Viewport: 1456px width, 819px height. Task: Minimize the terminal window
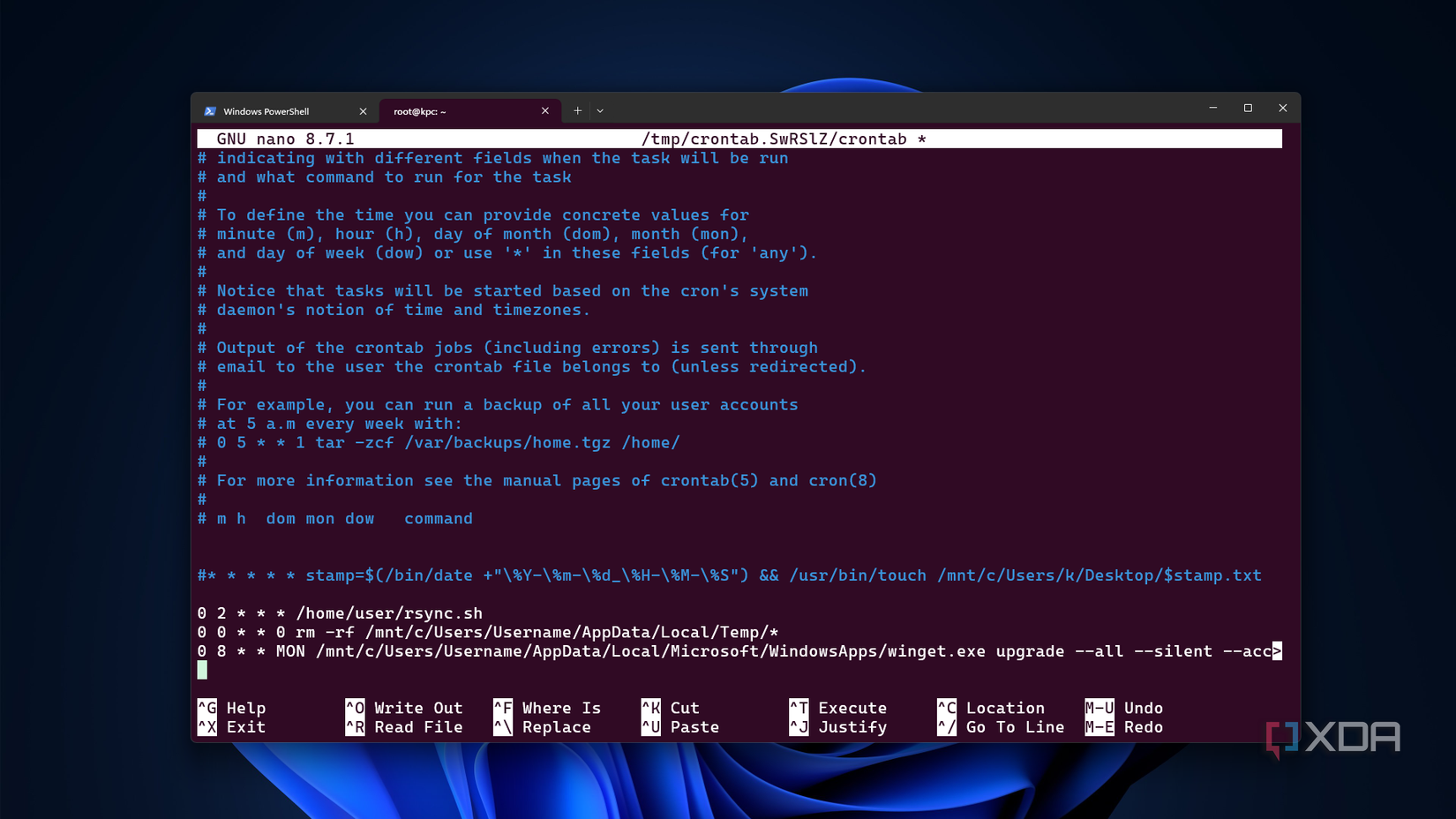point(1213,108)
